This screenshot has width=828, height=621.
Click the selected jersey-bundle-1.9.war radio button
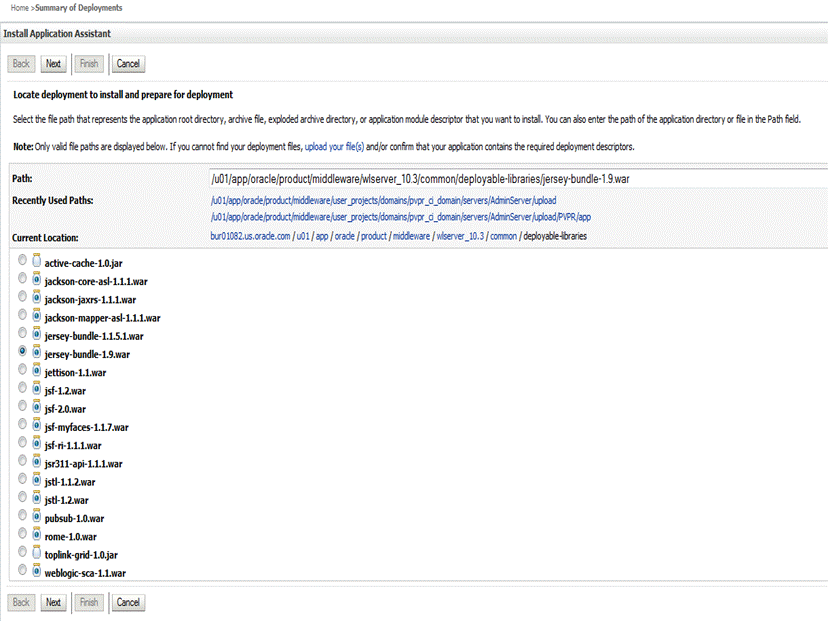point(22,351)
